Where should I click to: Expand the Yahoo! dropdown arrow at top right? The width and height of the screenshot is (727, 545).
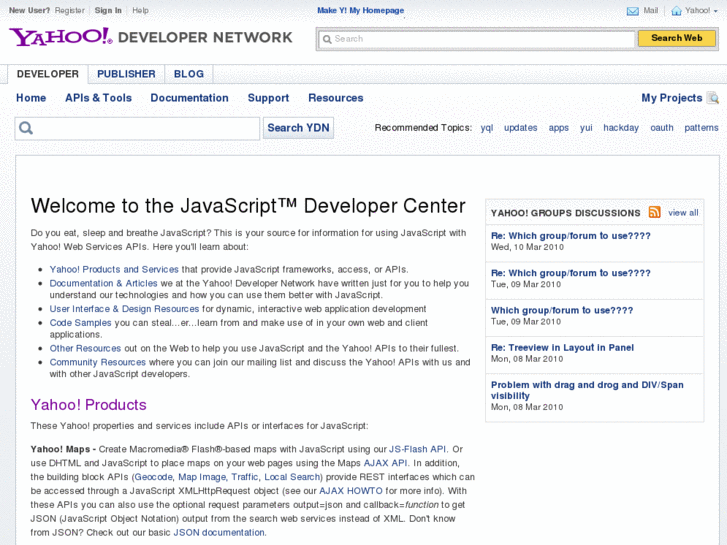click(x=717, y=11)
